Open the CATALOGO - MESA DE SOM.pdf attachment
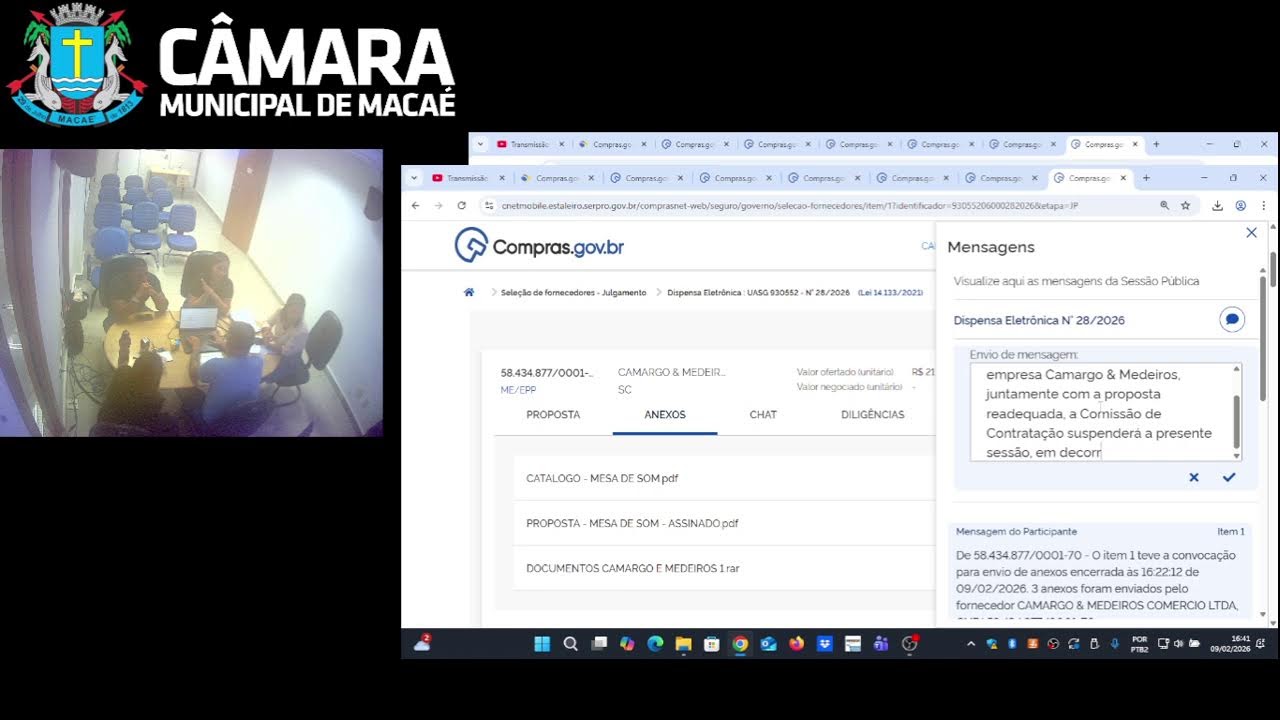The height and width of the screenshot is (720, 1280). pos(602,478)
